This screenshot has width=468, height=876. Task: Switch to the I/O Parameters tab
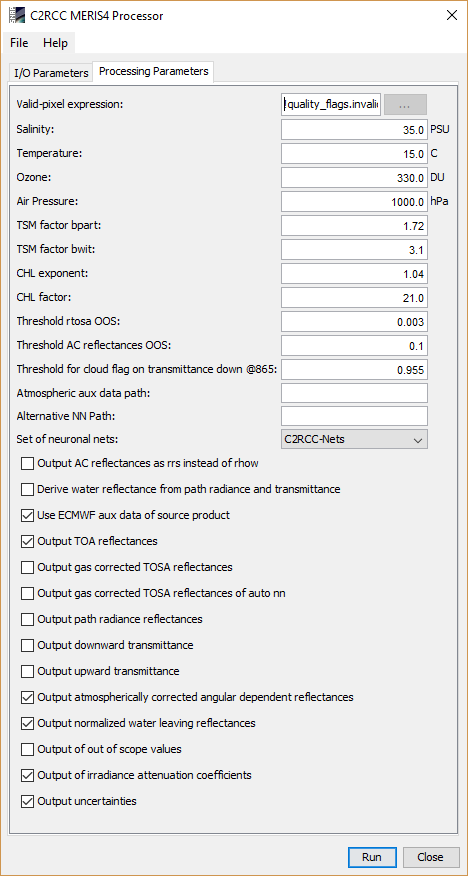pyautogui.click(x=51, y=73)
